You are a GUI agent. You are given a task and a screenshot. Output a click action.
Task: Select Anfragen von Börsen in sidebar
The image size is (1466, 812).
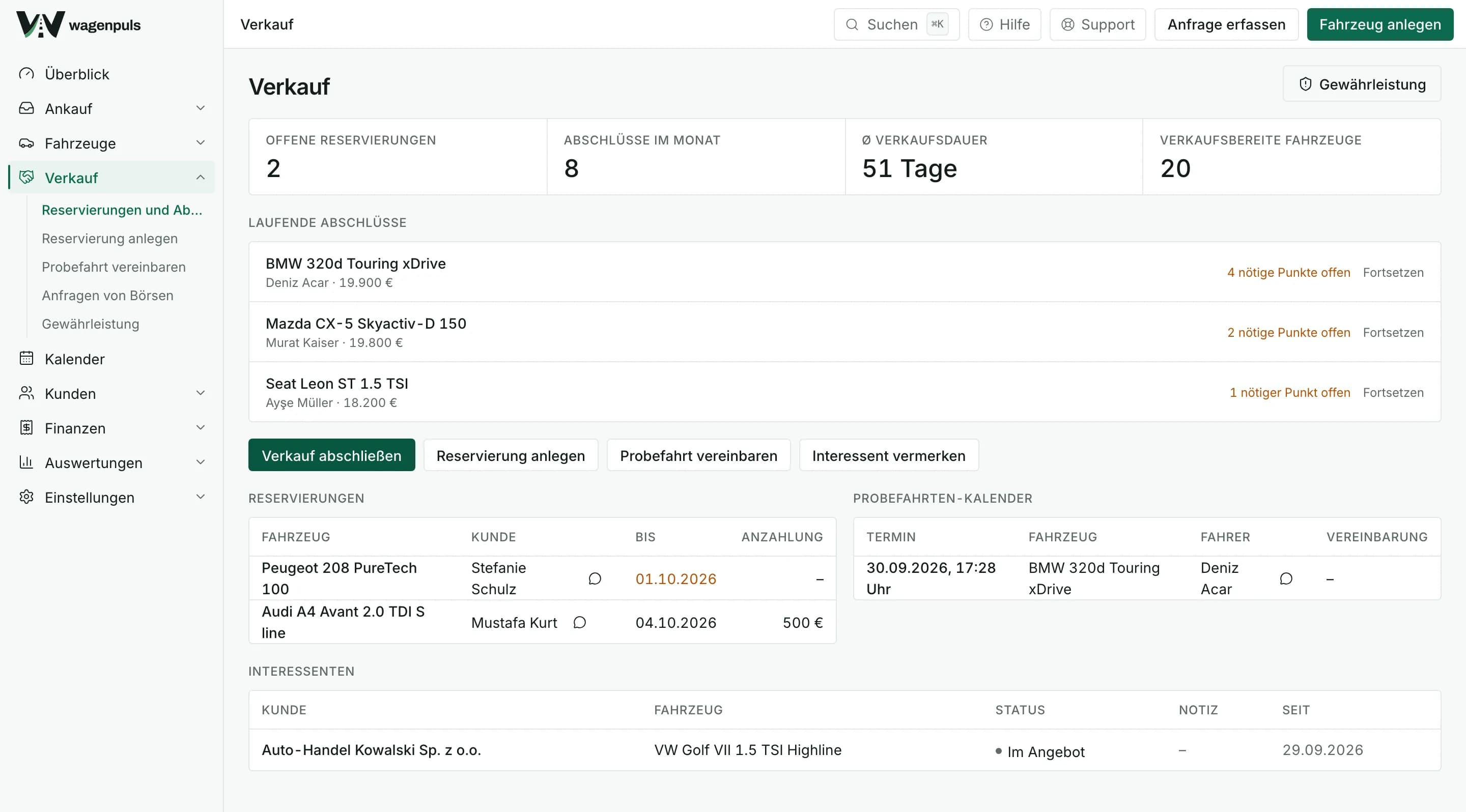click(x=107, y=295)
